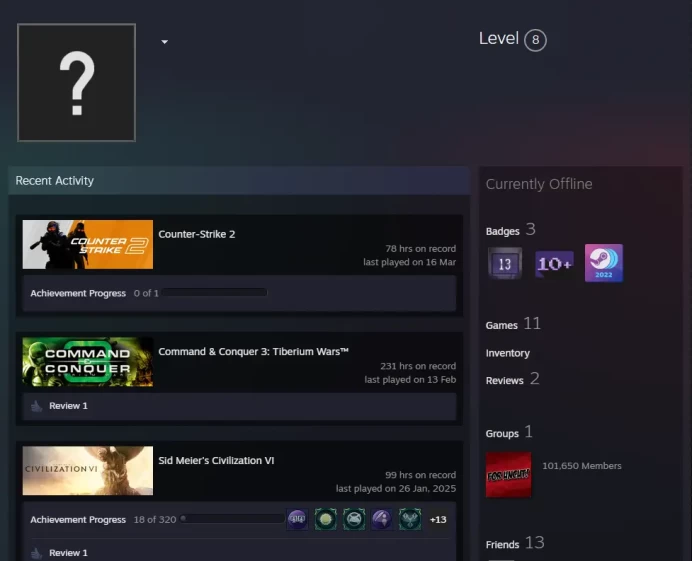Click the third Civilization VI achievement icon
The height and width of the screenshot is (561, 692).
coord(354,519)
